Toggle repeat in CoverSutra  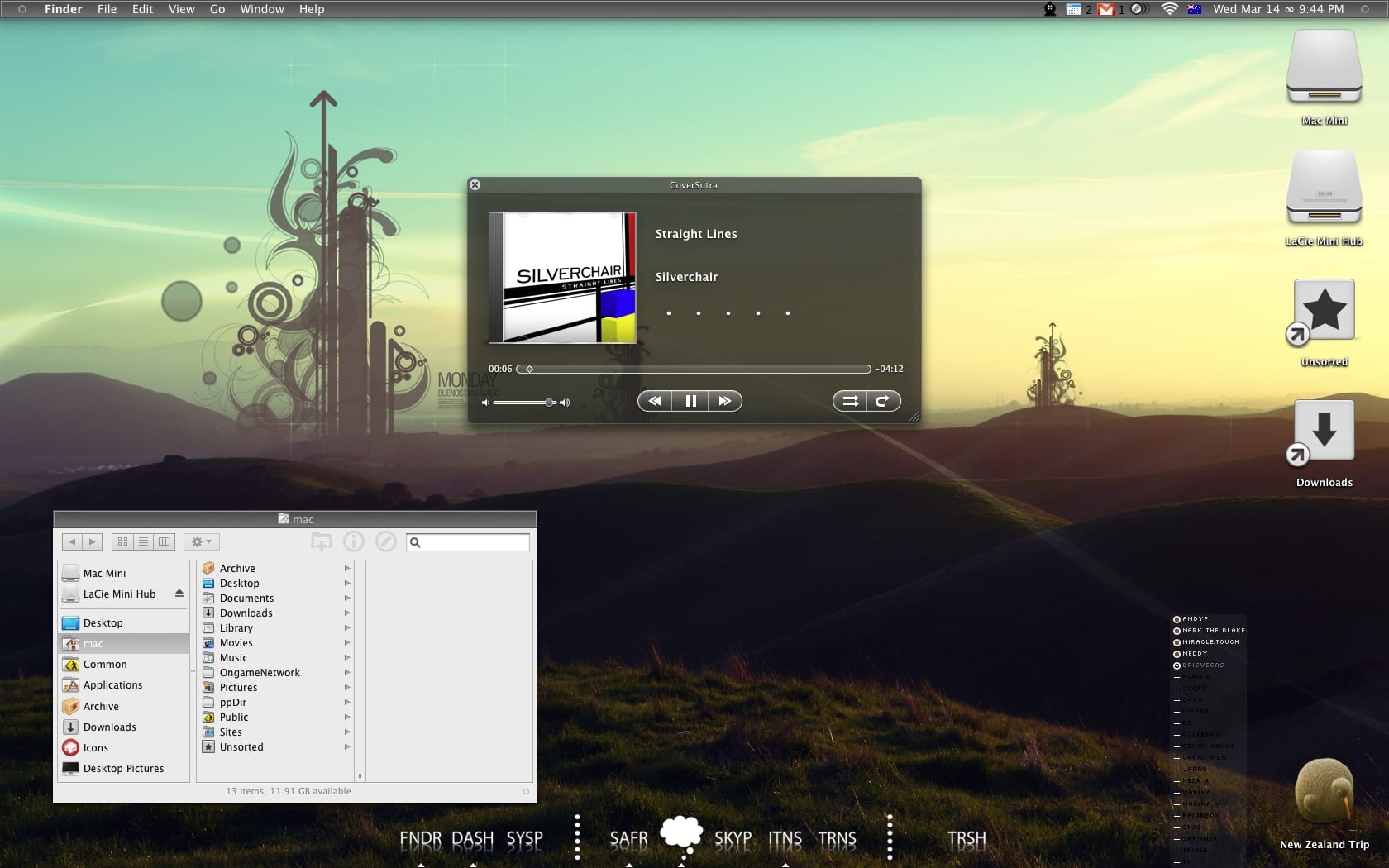click(883, 401)
